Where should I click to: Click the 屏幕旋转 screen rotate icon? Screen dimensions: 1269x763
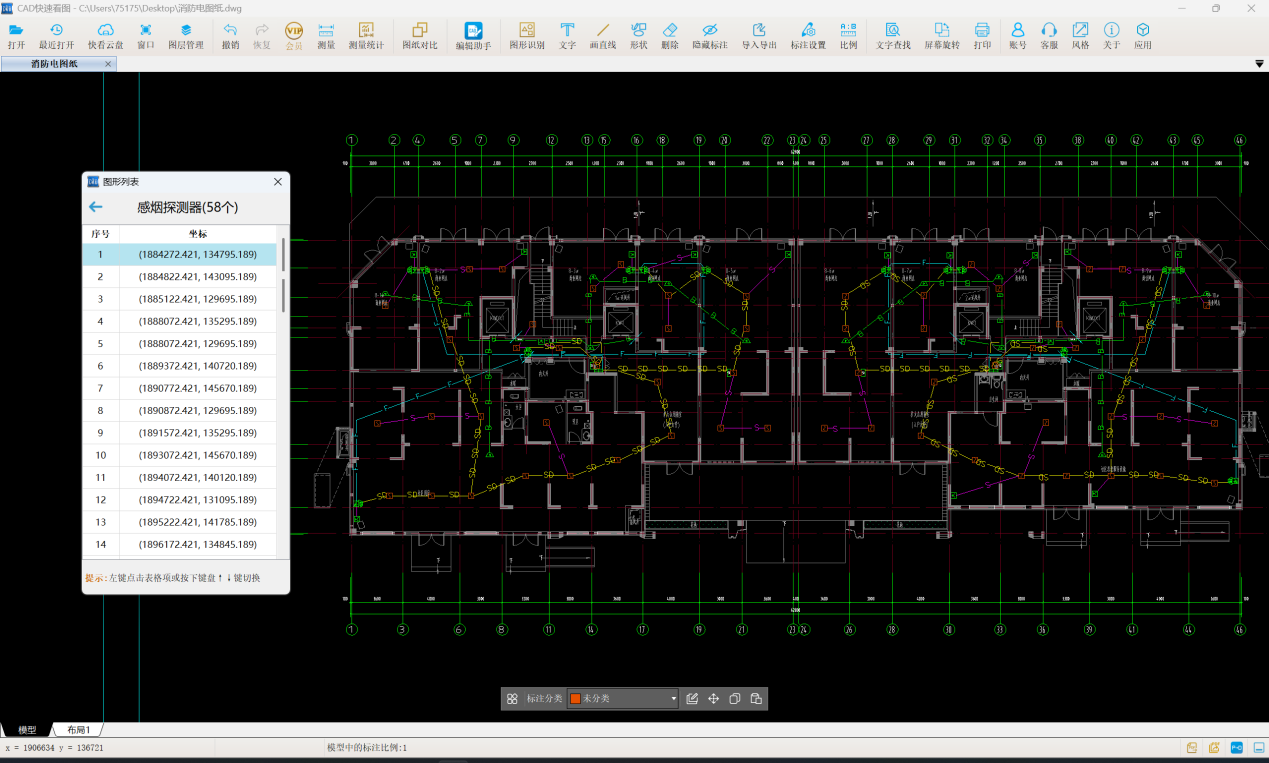point(941,36)
